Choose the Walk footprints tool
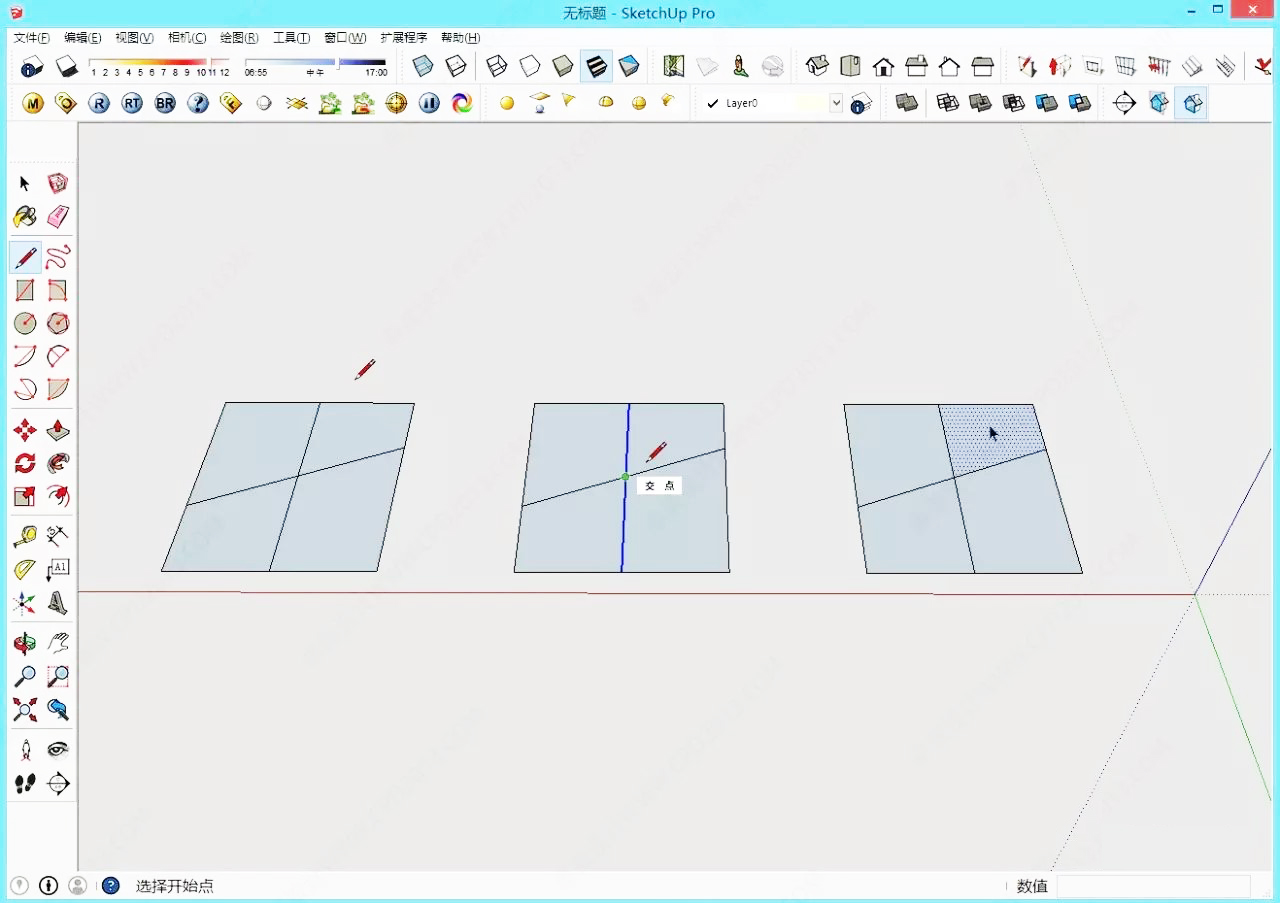 (25, 783)
